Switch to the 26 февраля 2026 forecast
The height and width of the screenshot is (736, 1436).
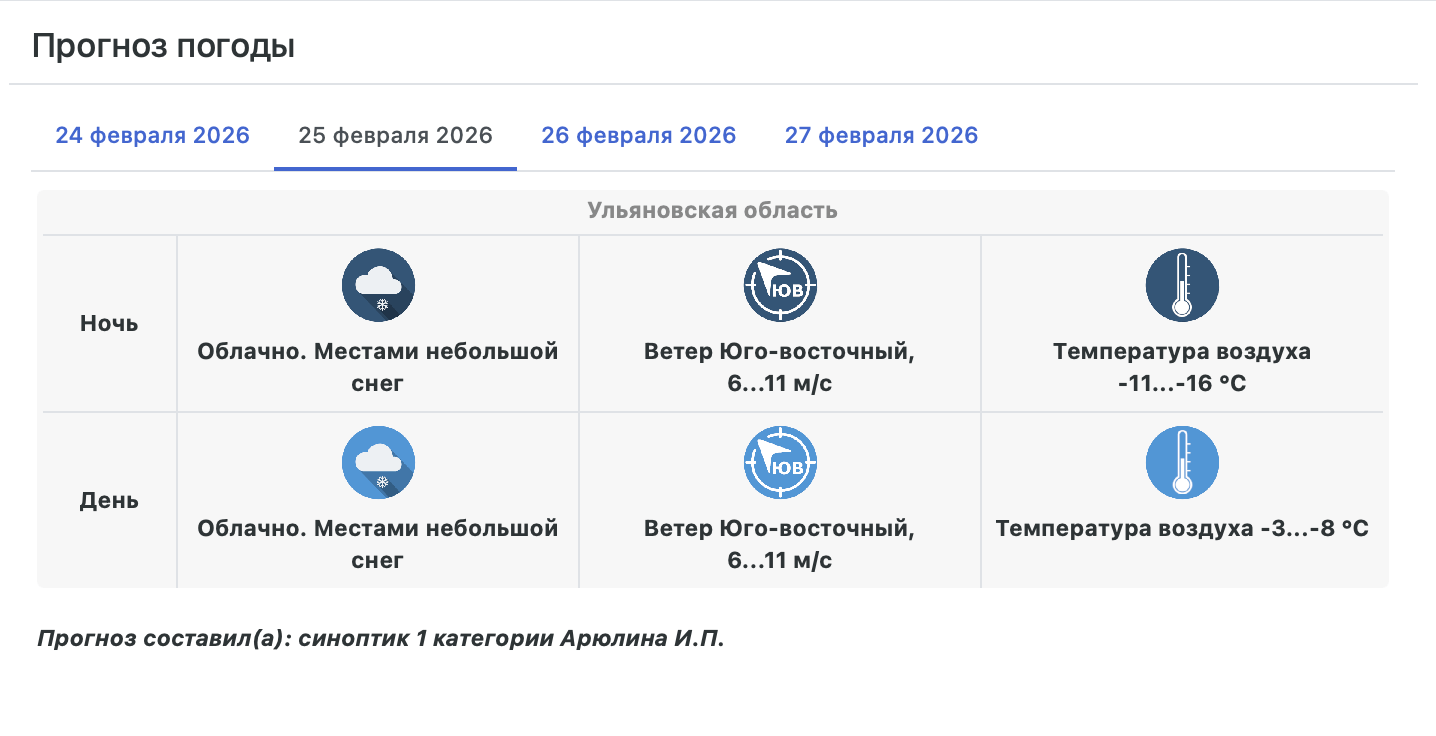[x=638, y=136]
